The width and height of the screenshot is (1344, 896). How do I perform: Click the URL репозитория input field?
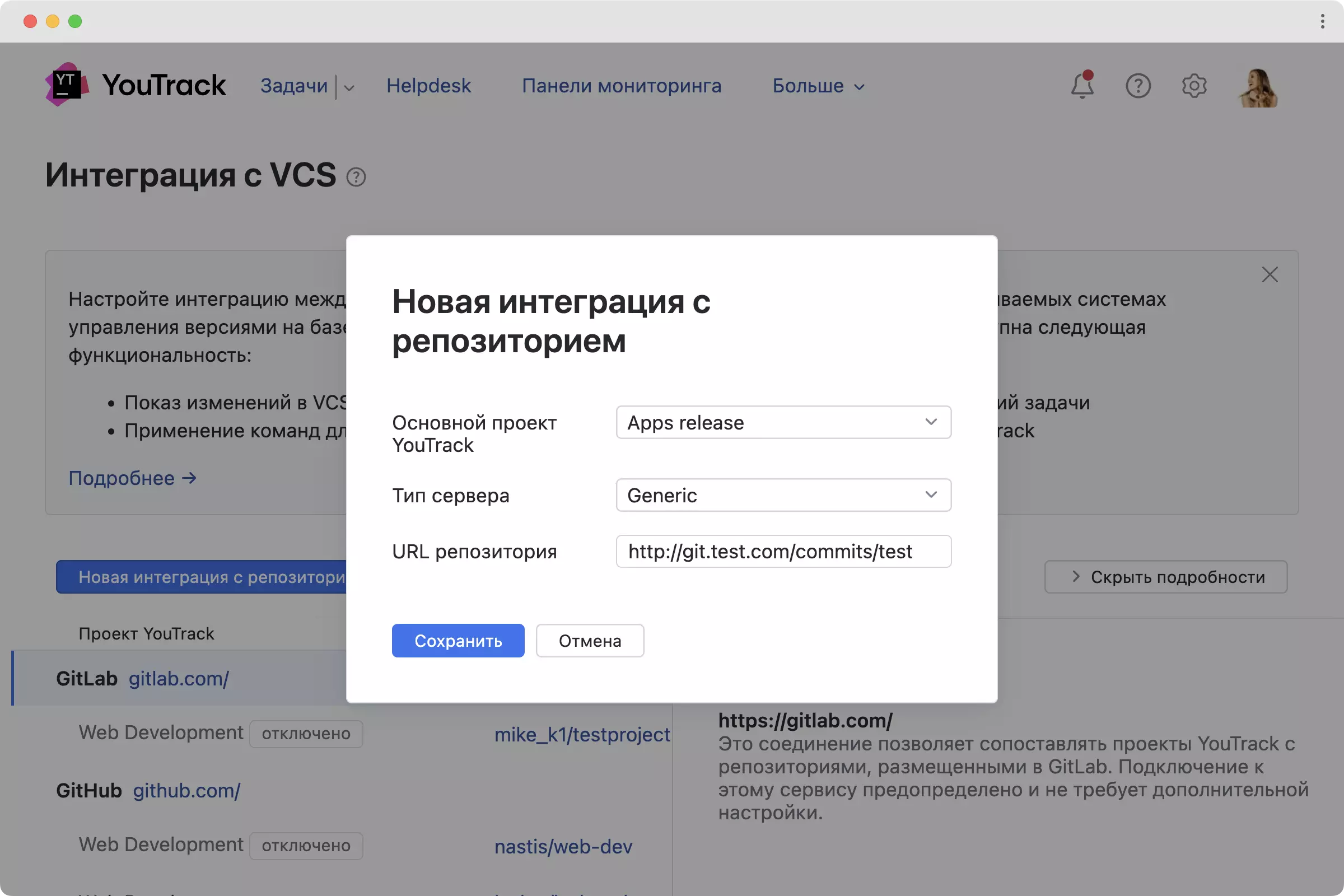pos(783,552)
